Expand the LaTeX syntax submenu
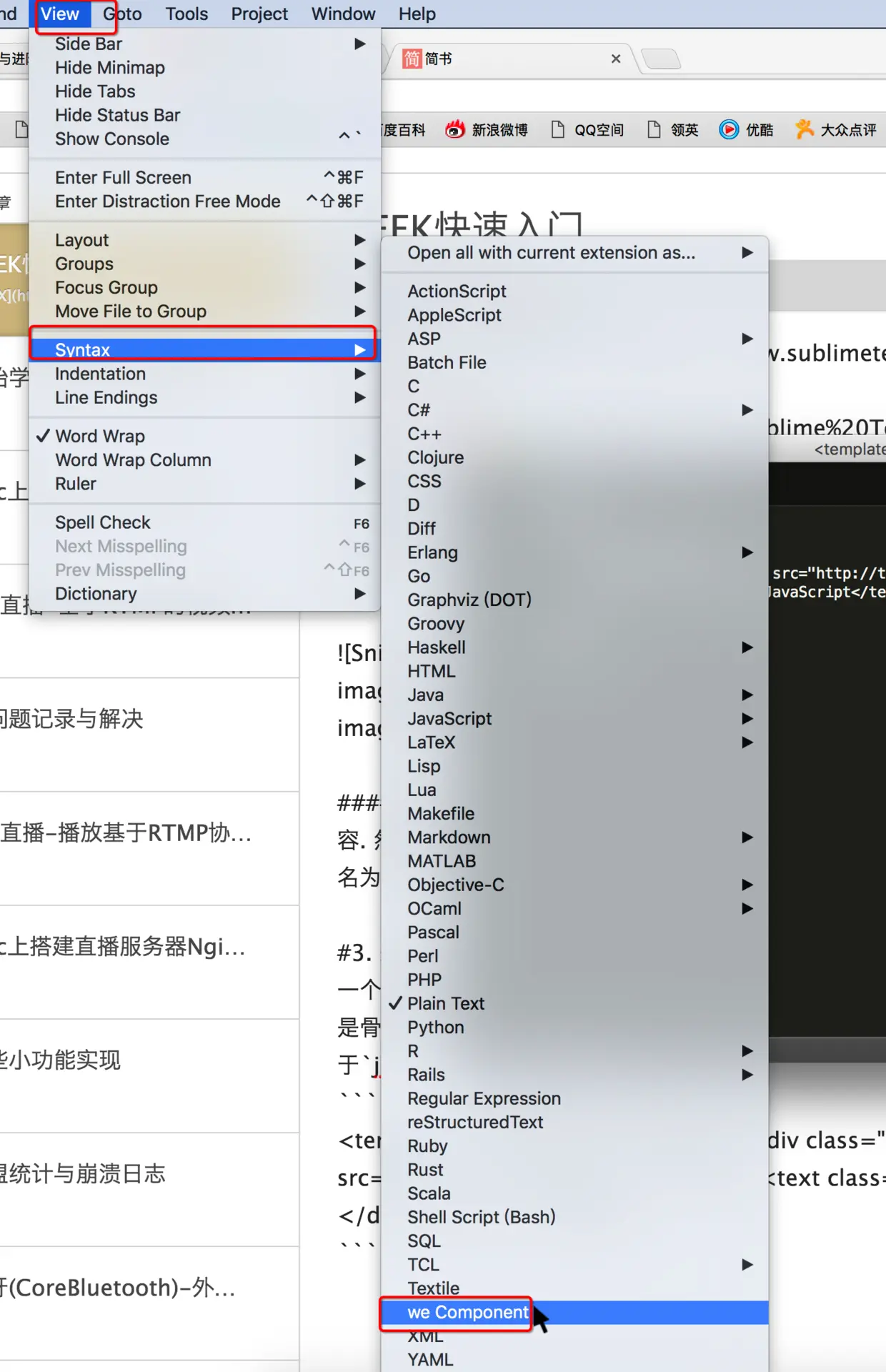Image resolution: width=886 pixels, height=1372 pixels. click(575, 742)
